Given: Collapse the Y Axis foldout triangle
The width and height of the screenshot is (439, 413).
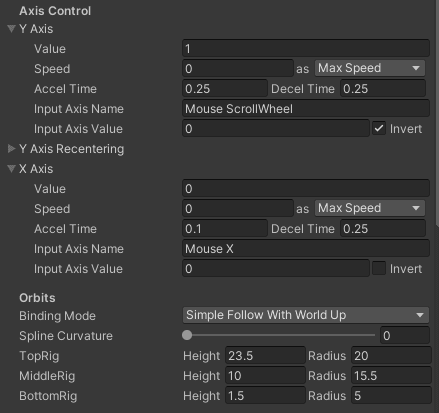Looking at the screenshot, I should coord(11,29).
